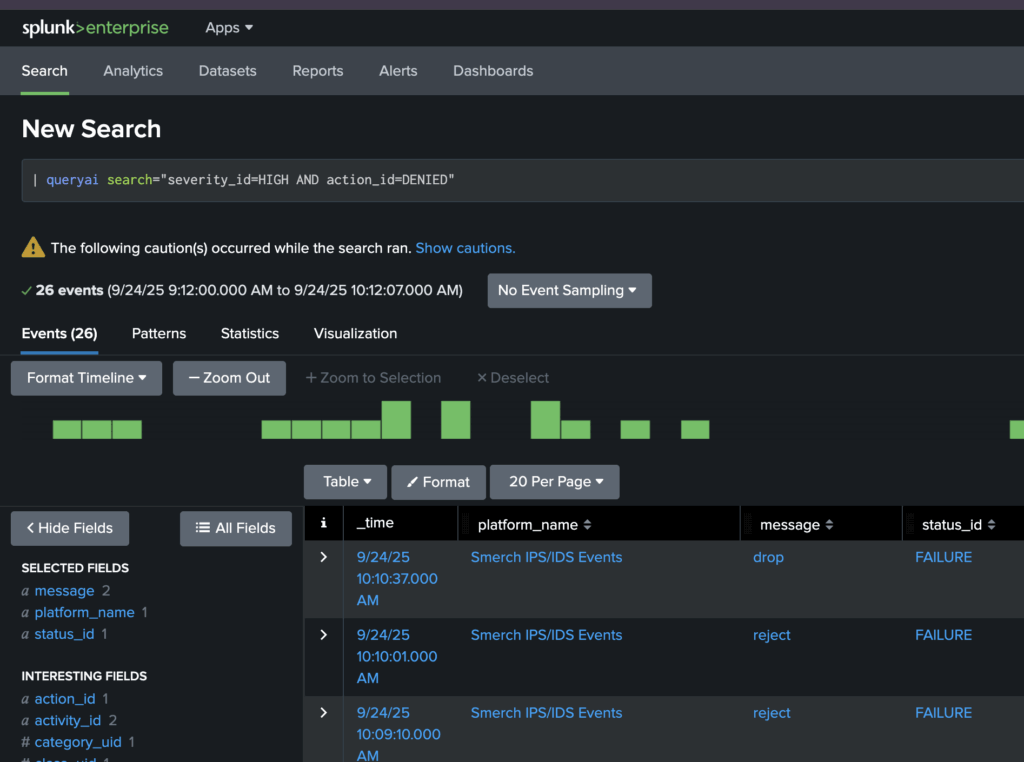Click FAILURE status in 10:09:10 row

pyautogui.click(x=943, y=713)
